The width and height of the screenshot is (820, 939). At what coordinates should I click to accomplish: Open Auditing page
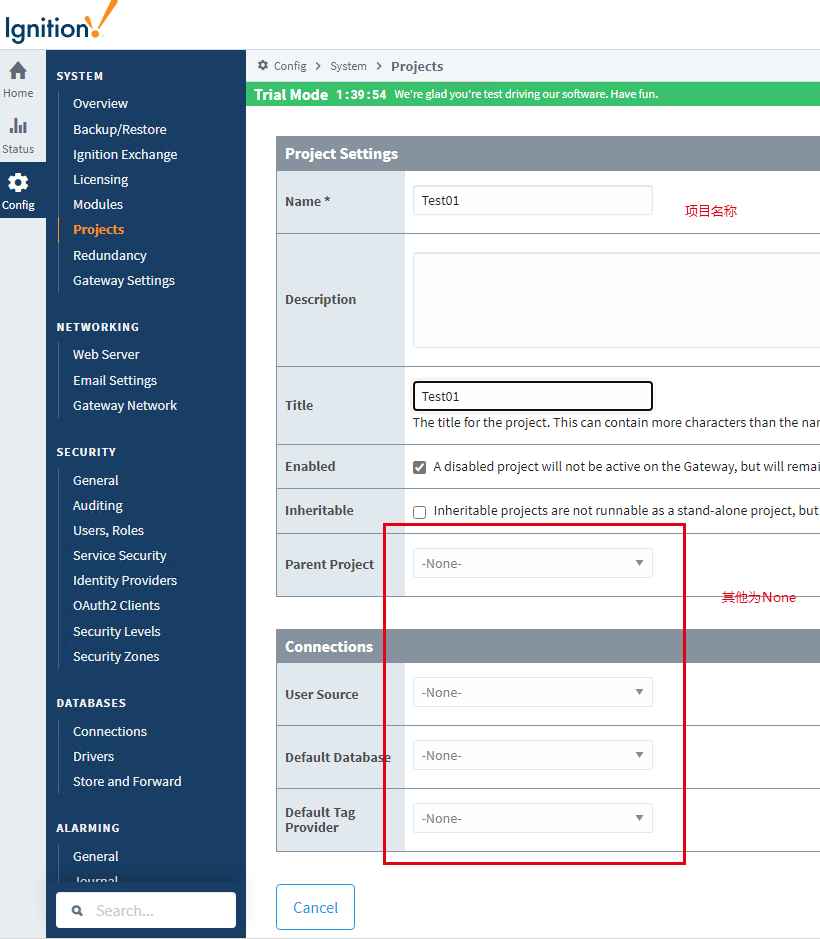point(98,505)
